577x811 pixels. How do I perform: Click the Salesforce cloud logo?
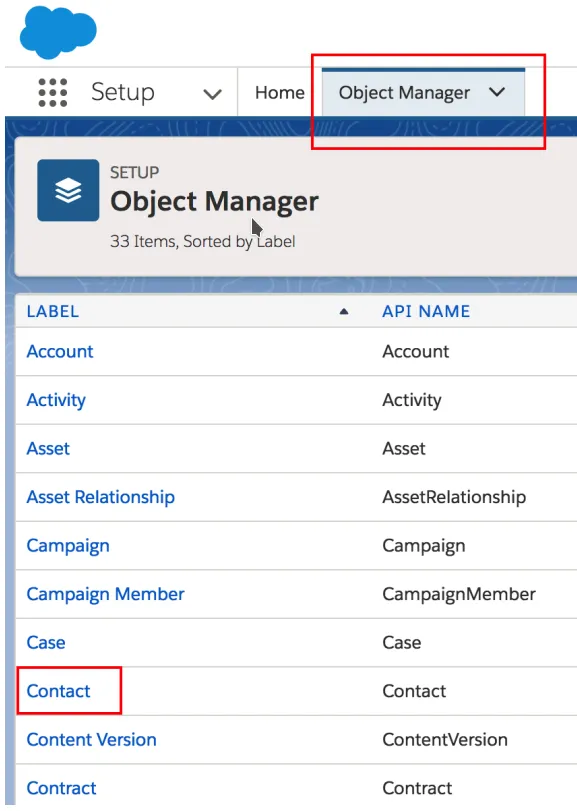coord(58,32)
